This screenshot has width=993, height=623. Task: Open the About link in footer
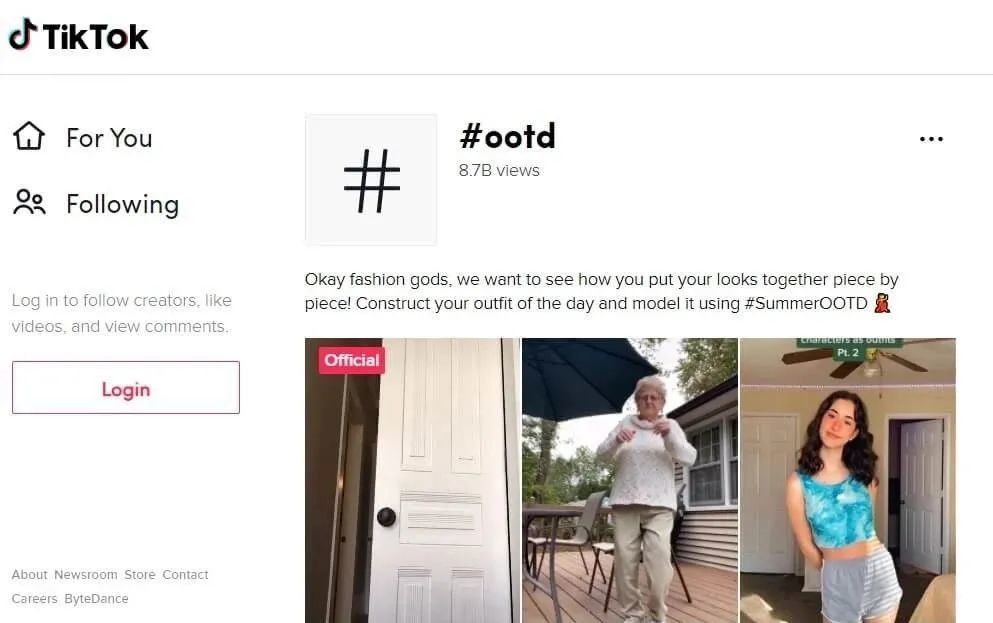[x=29, y=574]
